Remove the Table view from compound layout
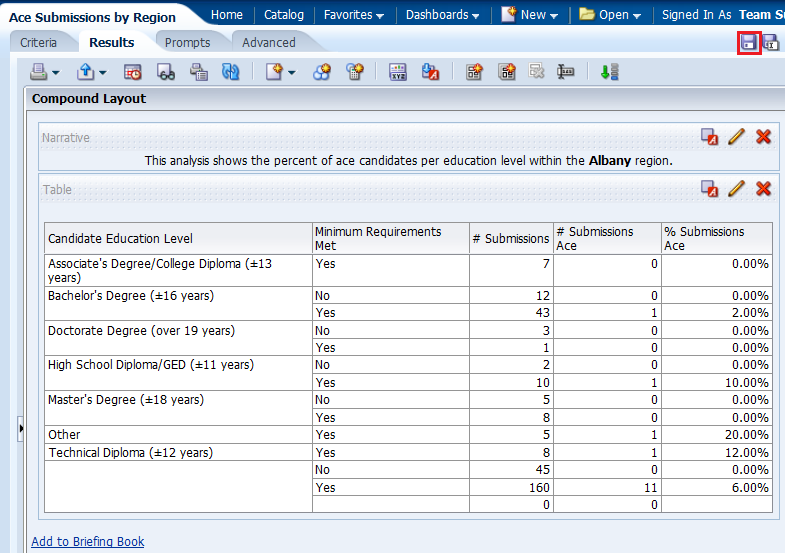 (764, 189)
